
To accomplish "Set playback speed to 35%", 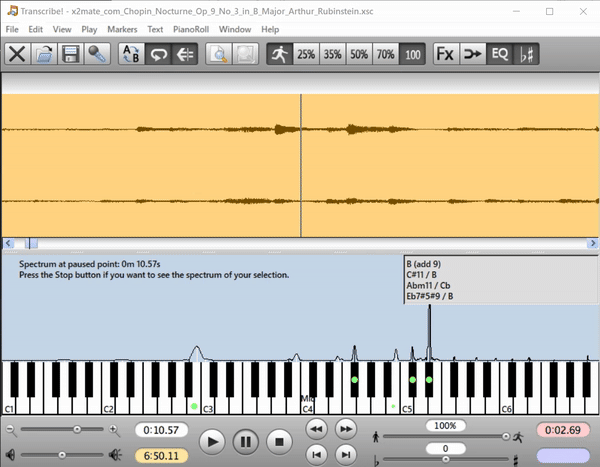I will click(333, 54).
